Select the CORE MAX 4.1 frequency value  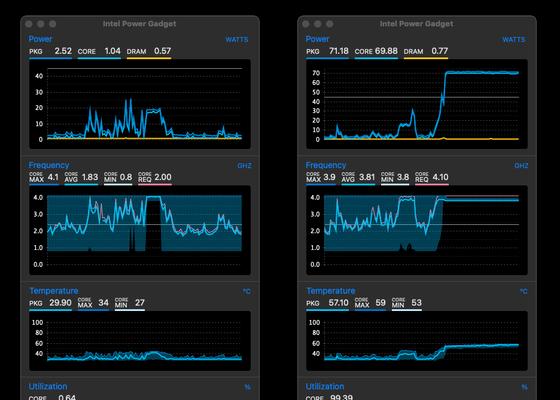[44, 178]
